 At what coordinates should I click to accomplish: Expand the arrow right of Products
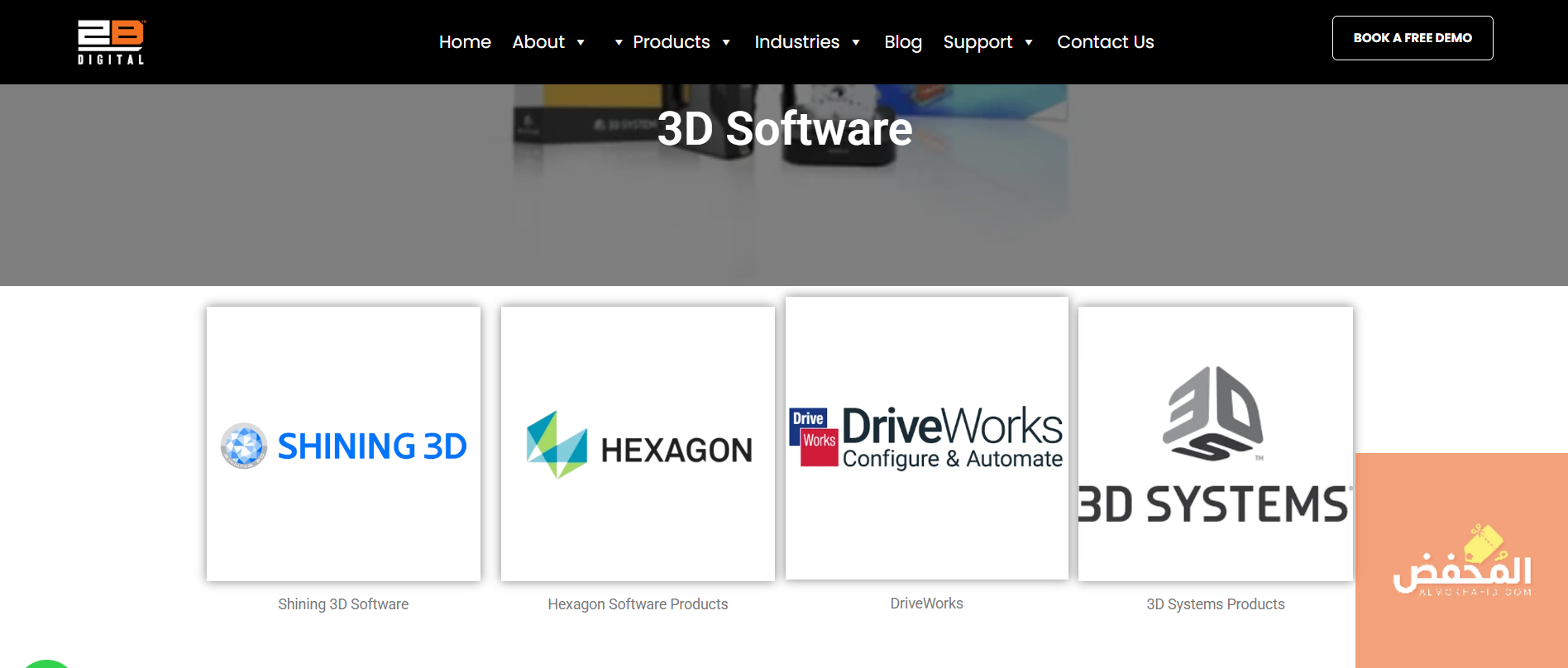click(x=726, y=42)
